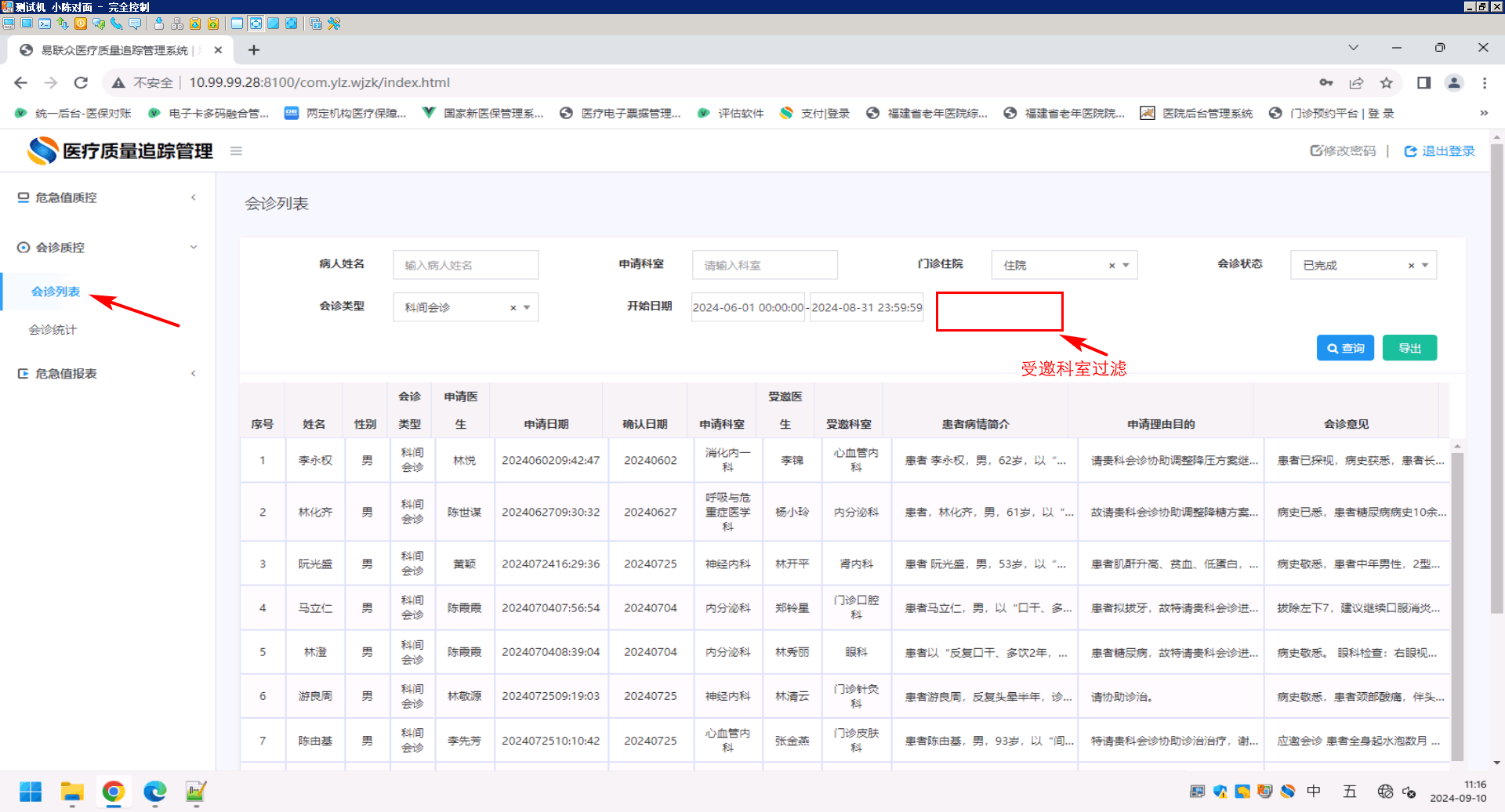Click the orange power icon in remote toolbar
Image resolution: width=1505 pixels, height=812 pixels.
[x=81, y=24]
